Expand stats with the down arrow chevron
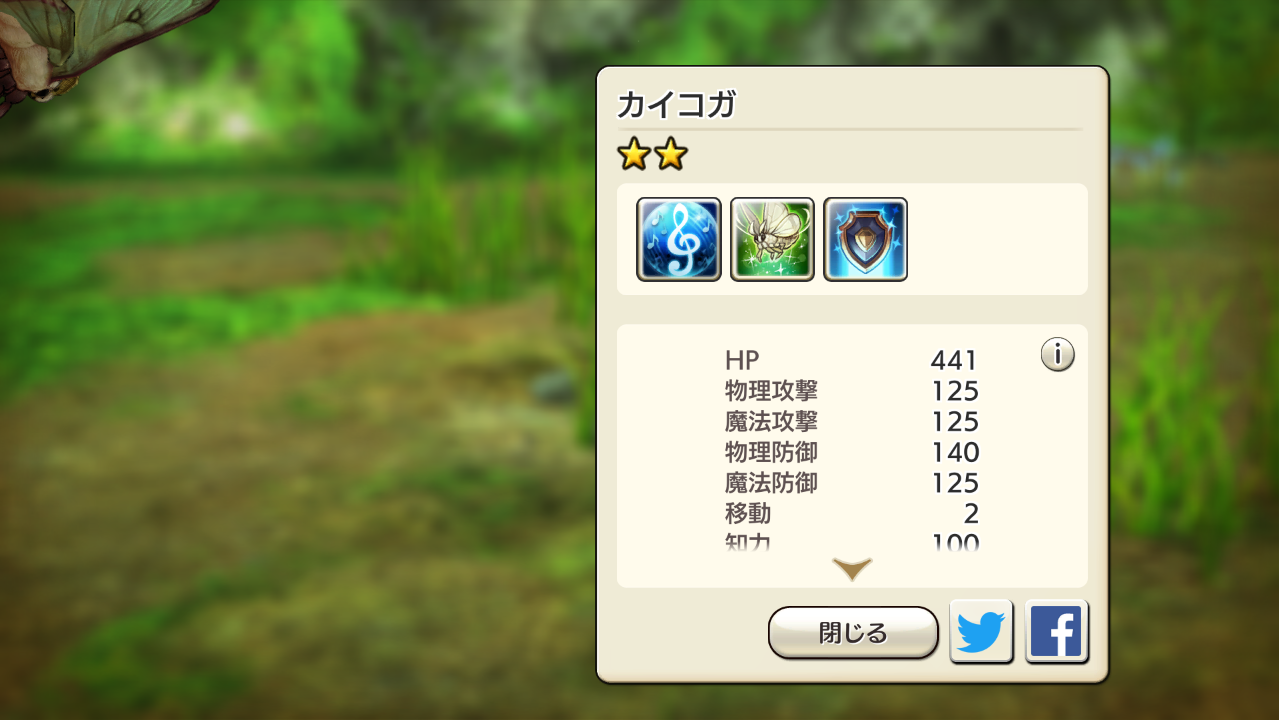 (x=852, y=570)
